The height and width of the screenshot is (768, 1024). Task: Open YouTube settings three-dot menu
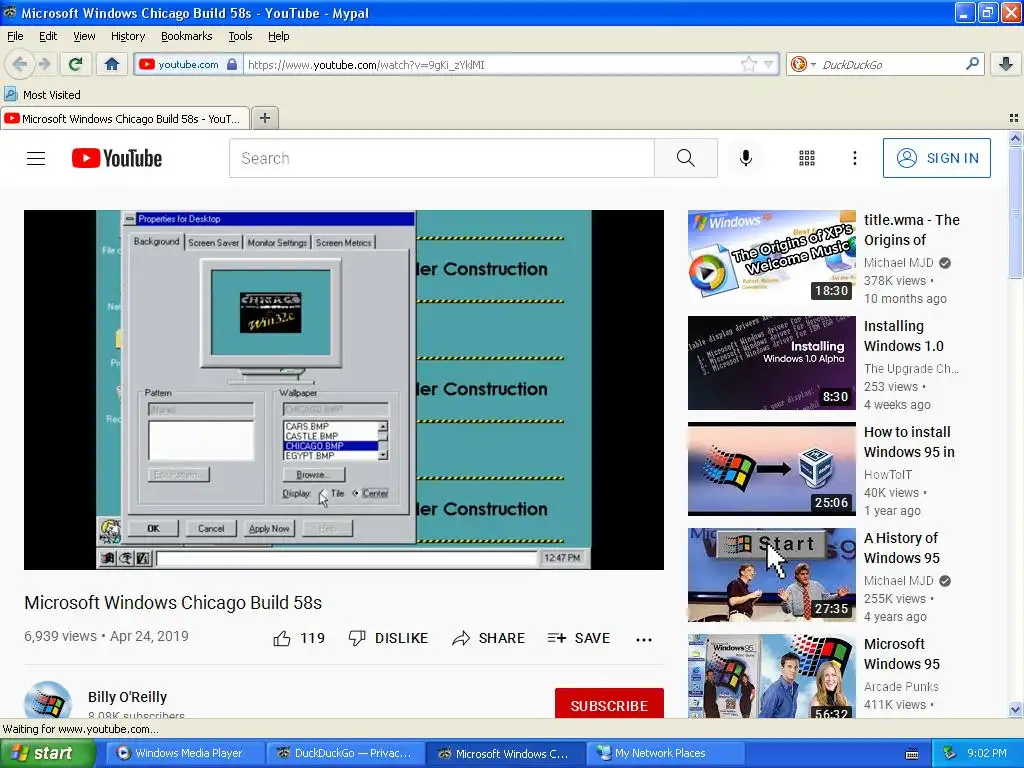[x=854, y=158]
